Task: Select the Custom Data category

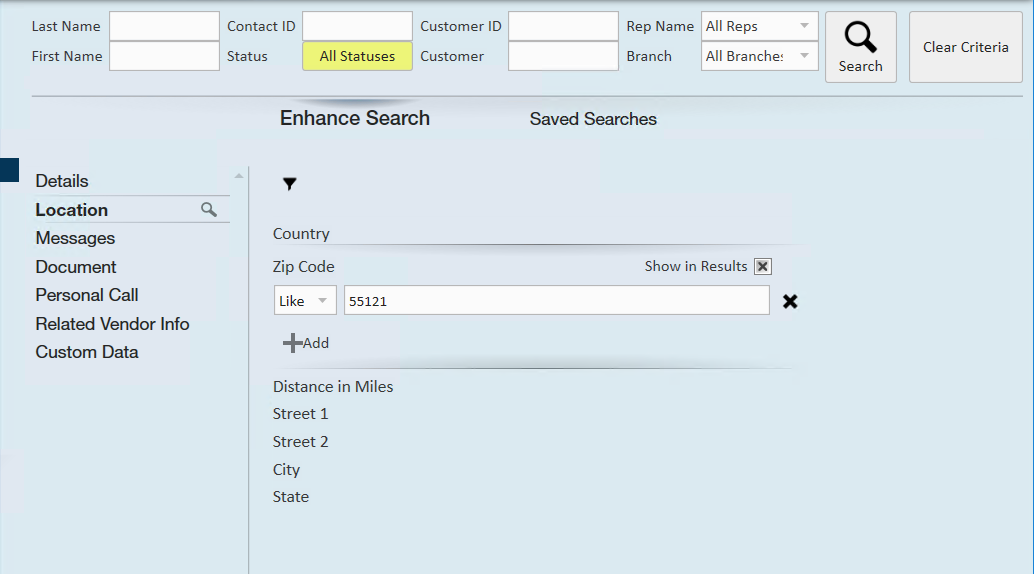Action: point(87,352)
